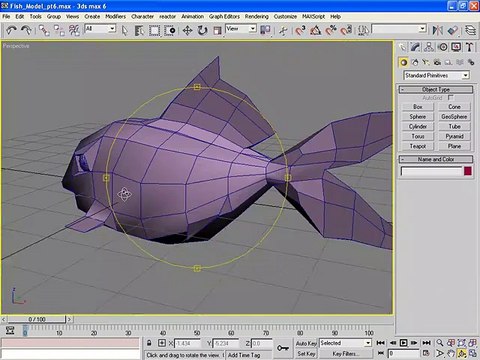Image resolution: width=480 pixels, height=360 pixels.
Task: Toggle Percent Snap
Action: (x=331, y=31)
